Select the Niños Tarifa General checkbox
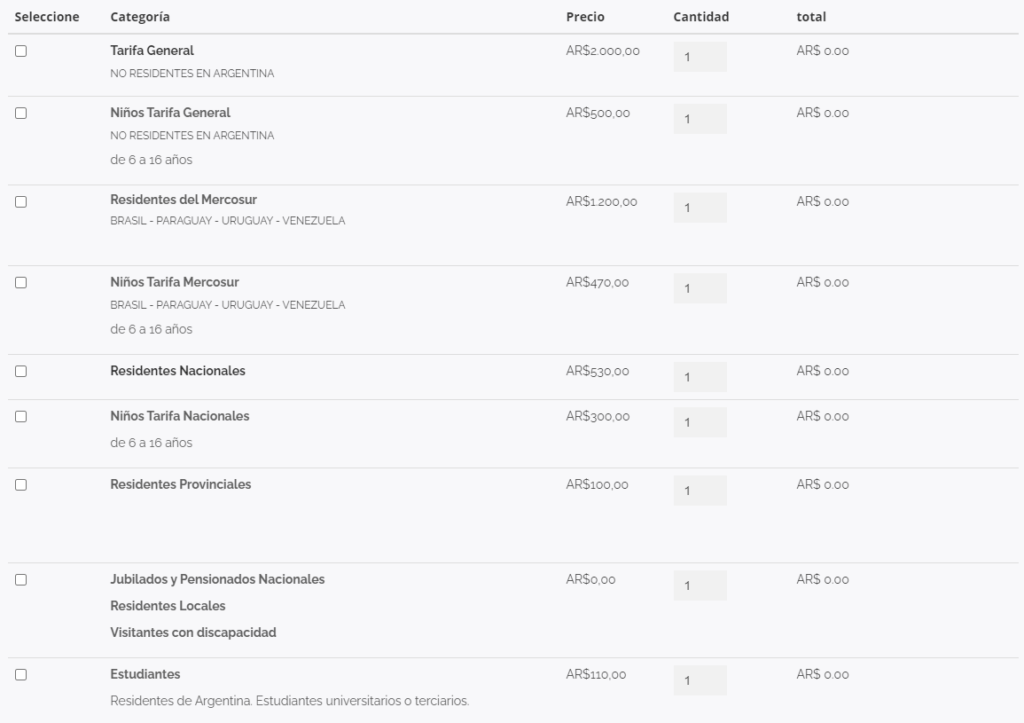The image size is (1024, 723). [21, 113]
